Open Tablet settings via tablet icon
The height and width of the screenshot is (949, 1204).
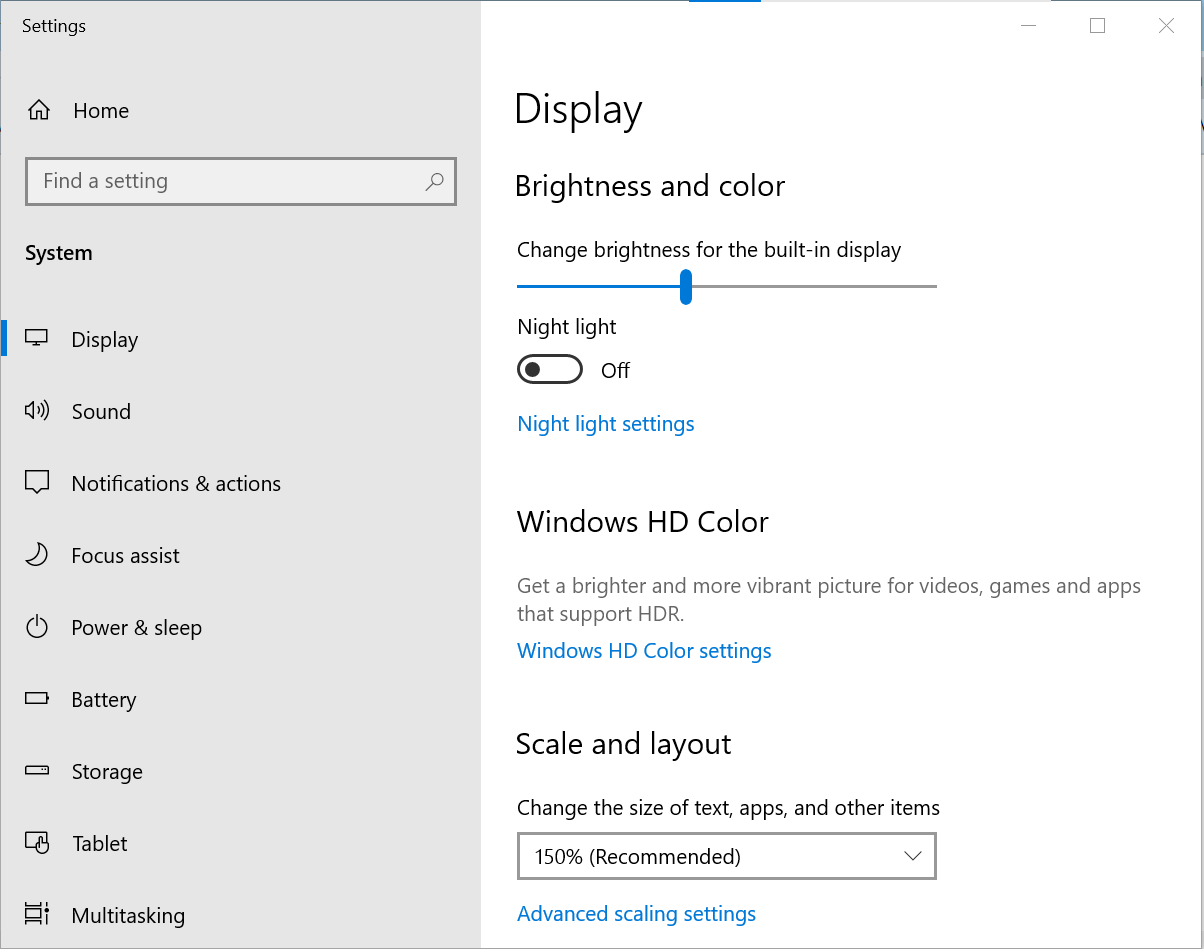click(36, 843)
